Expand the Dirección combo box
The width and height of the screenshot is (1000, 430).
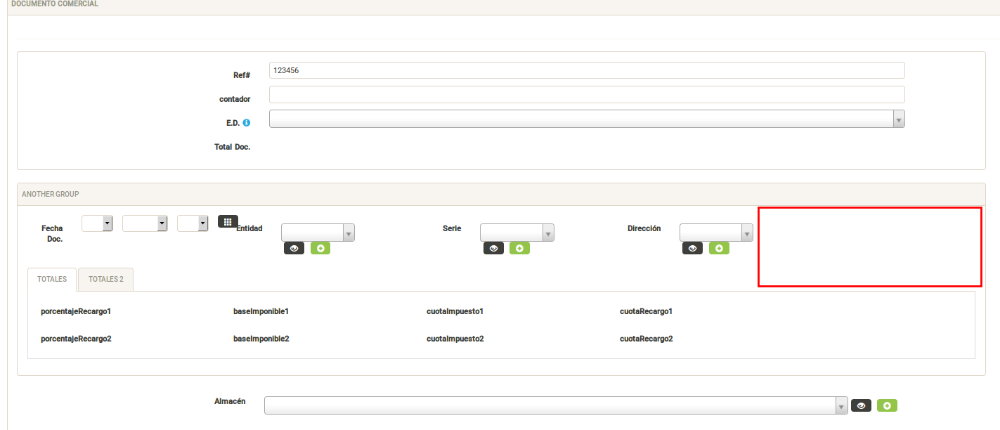pos(716,233)
